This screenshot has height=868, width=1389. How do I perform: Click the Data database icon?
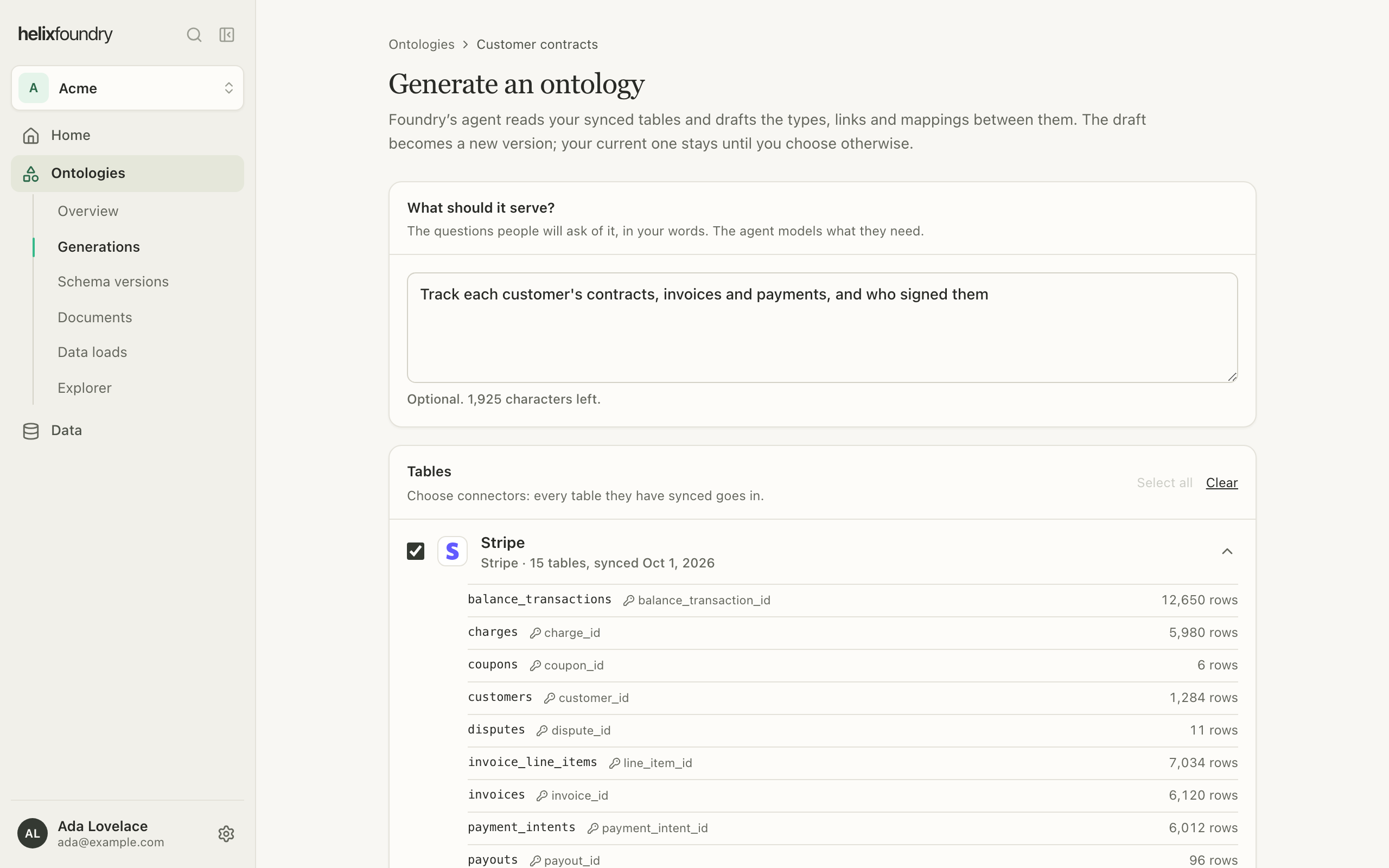click(x=31, y=431)
